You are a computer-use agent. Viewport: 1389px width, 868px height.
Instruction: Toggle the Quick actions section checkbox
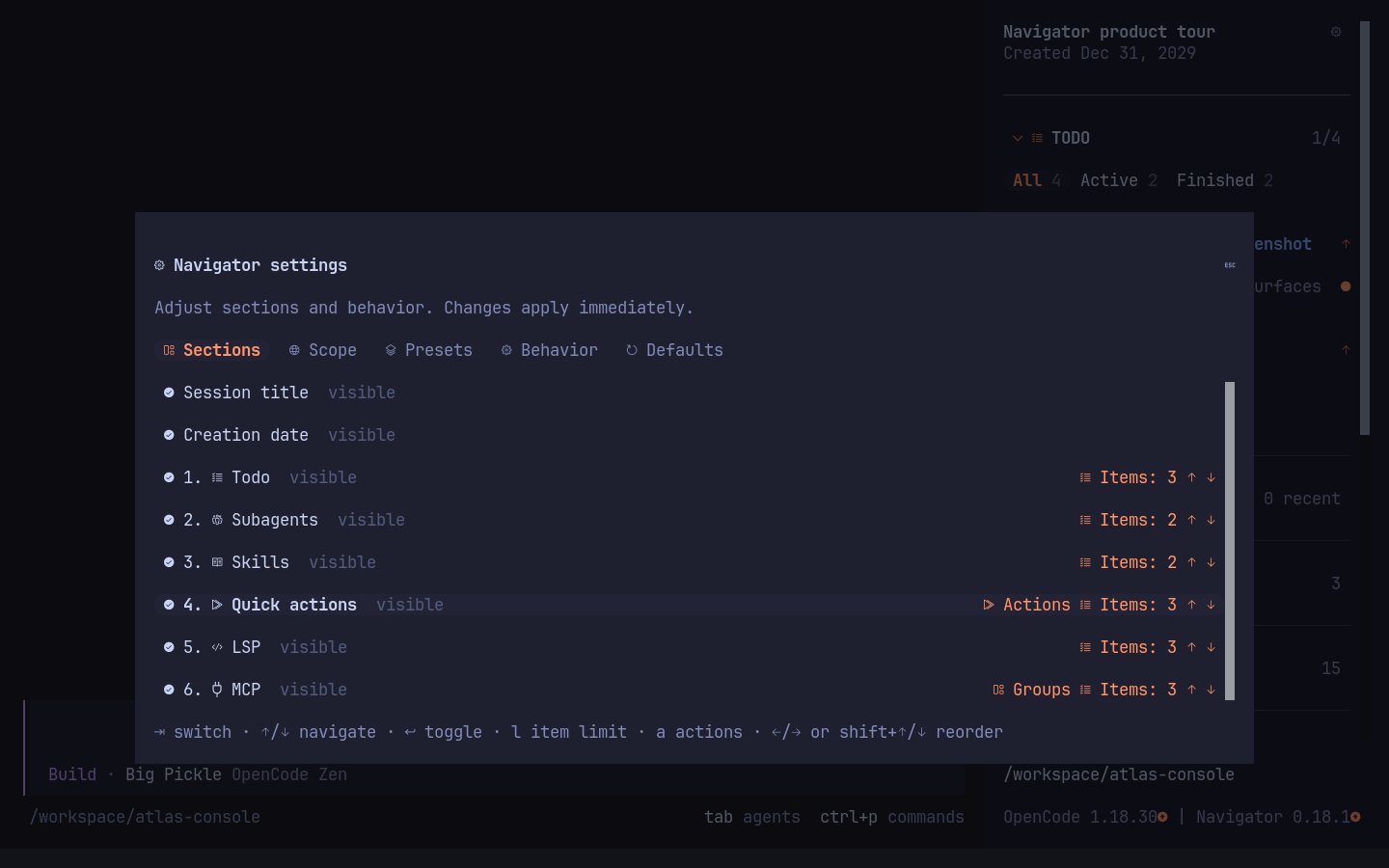pyautogui.click(x=169, y=605)
